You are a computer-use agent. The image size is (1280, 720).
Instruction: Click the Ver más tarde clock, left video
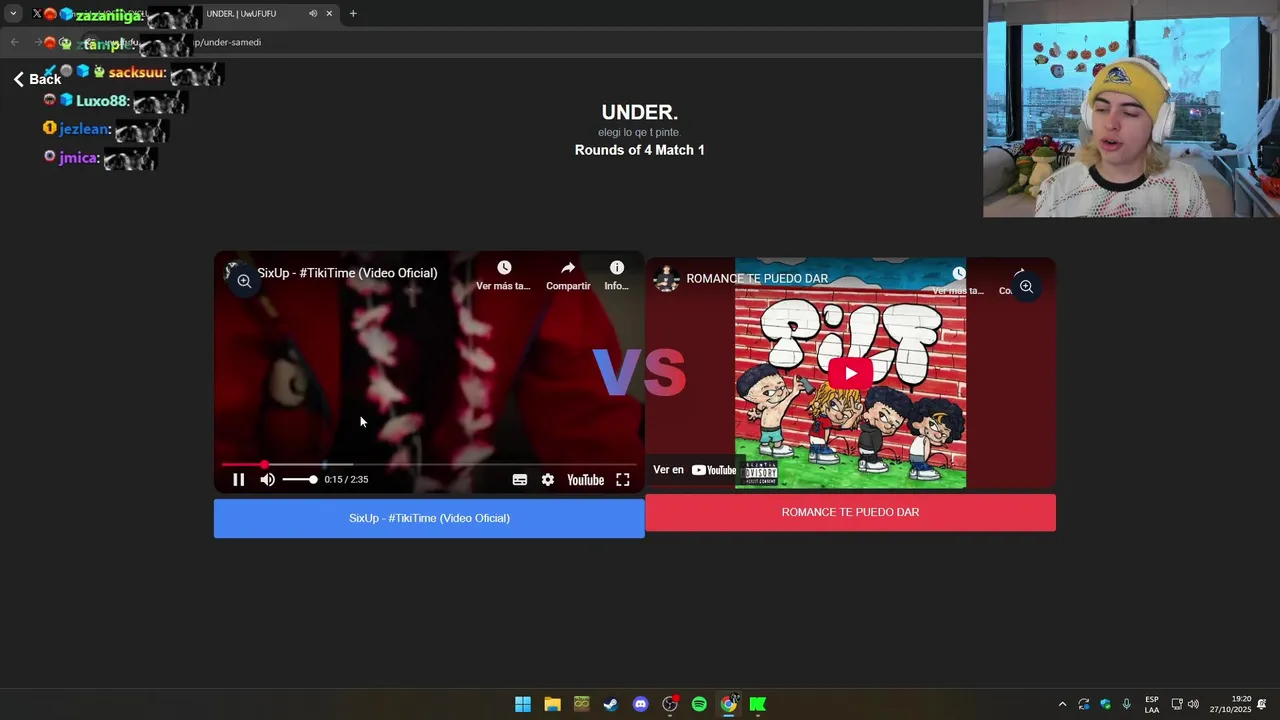[x=504, y=268]
